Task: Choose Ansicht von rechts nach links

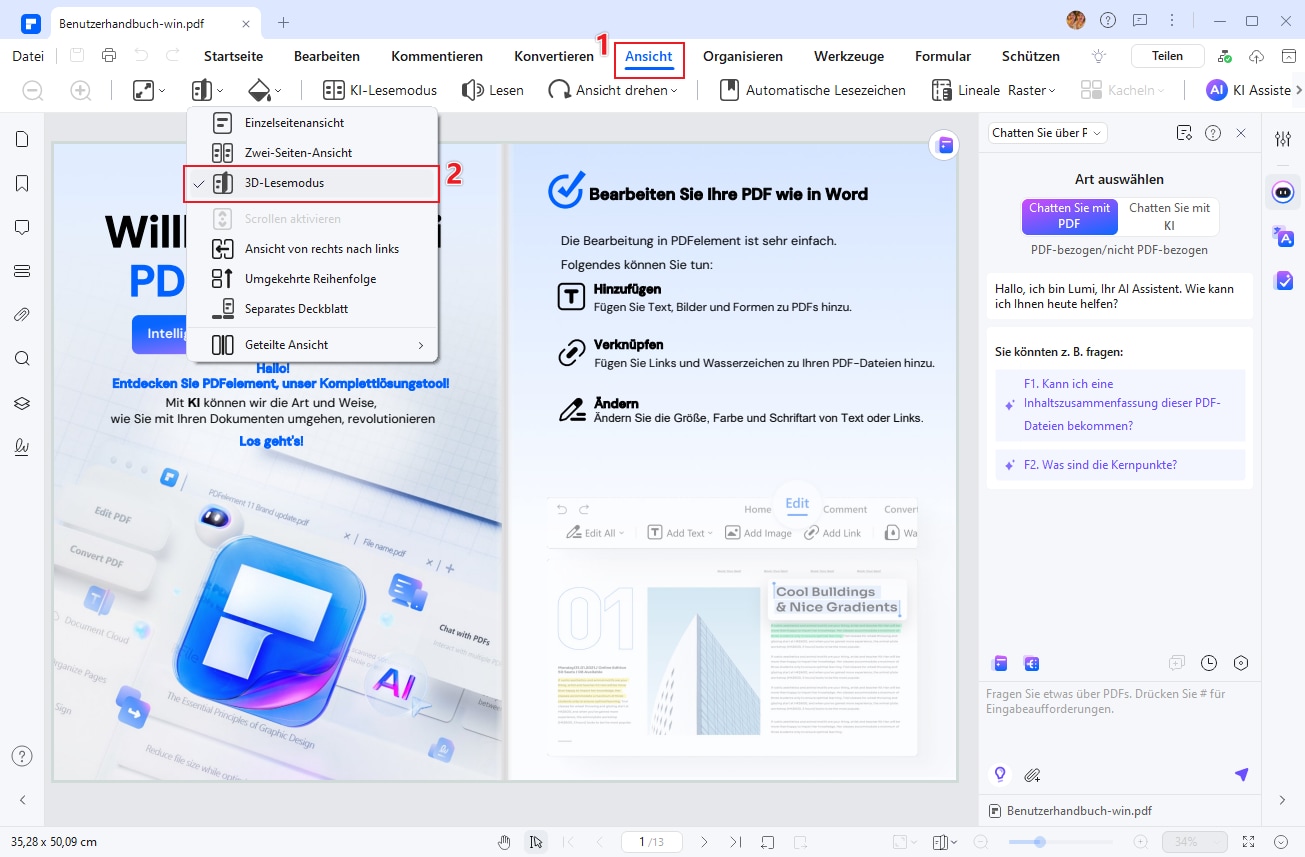Action: click(311, 249)
